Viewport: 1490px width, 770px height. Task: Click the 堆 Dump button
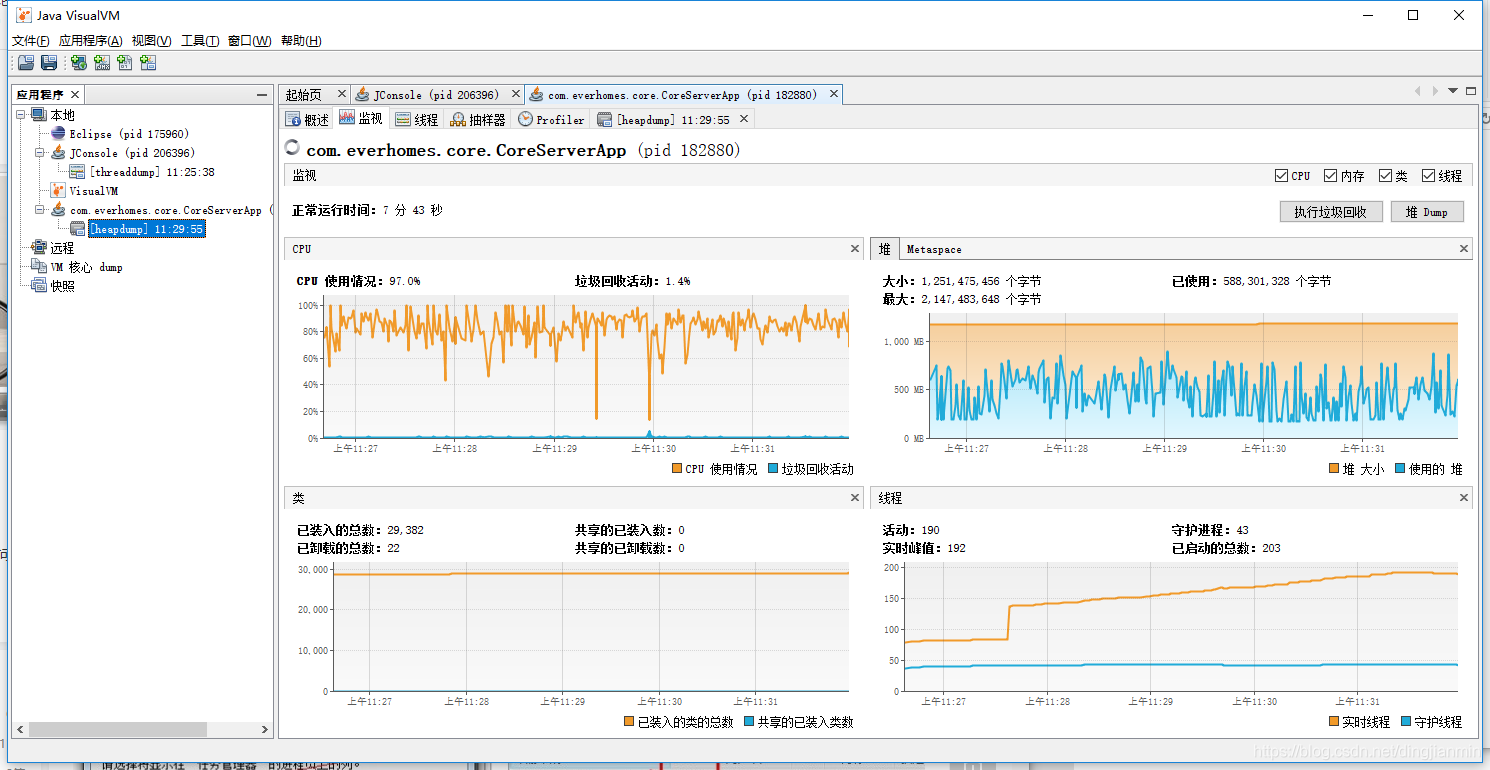pyautogui.click(x=1427, y=212)
